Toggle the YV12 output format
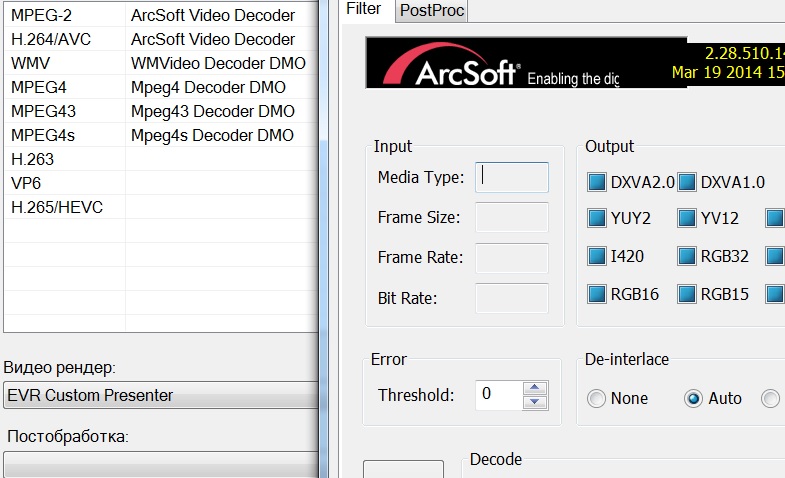The height and width of the screenshot is (478, 785). 687,219
